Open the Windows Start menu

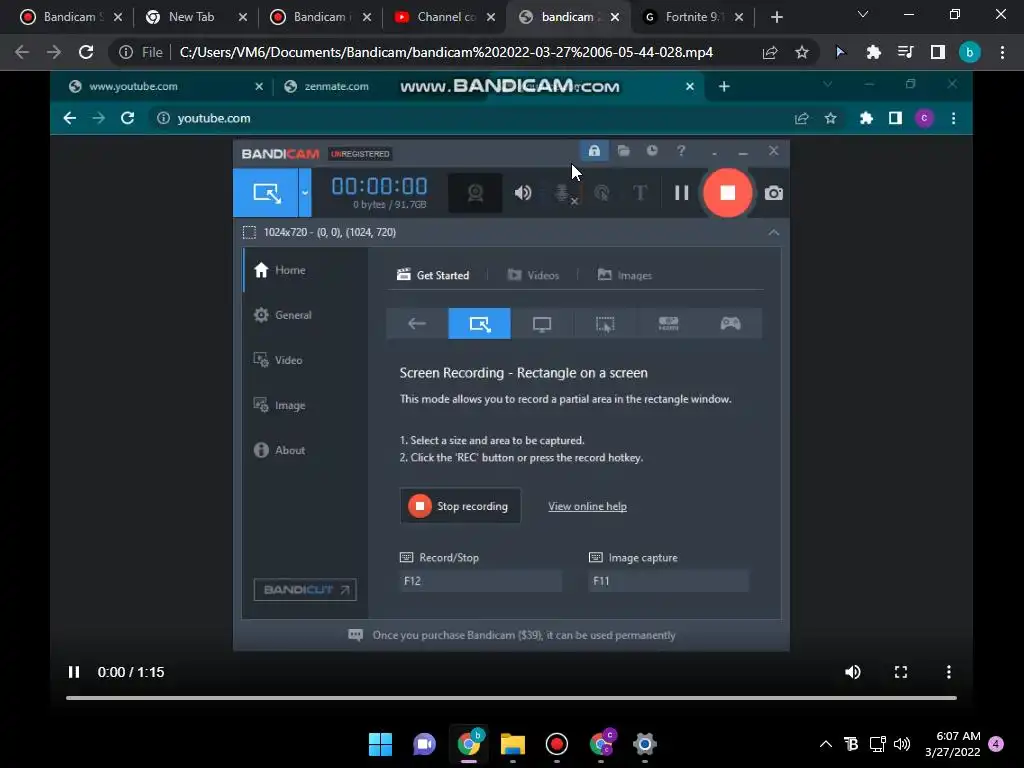[x=380, y=744]
